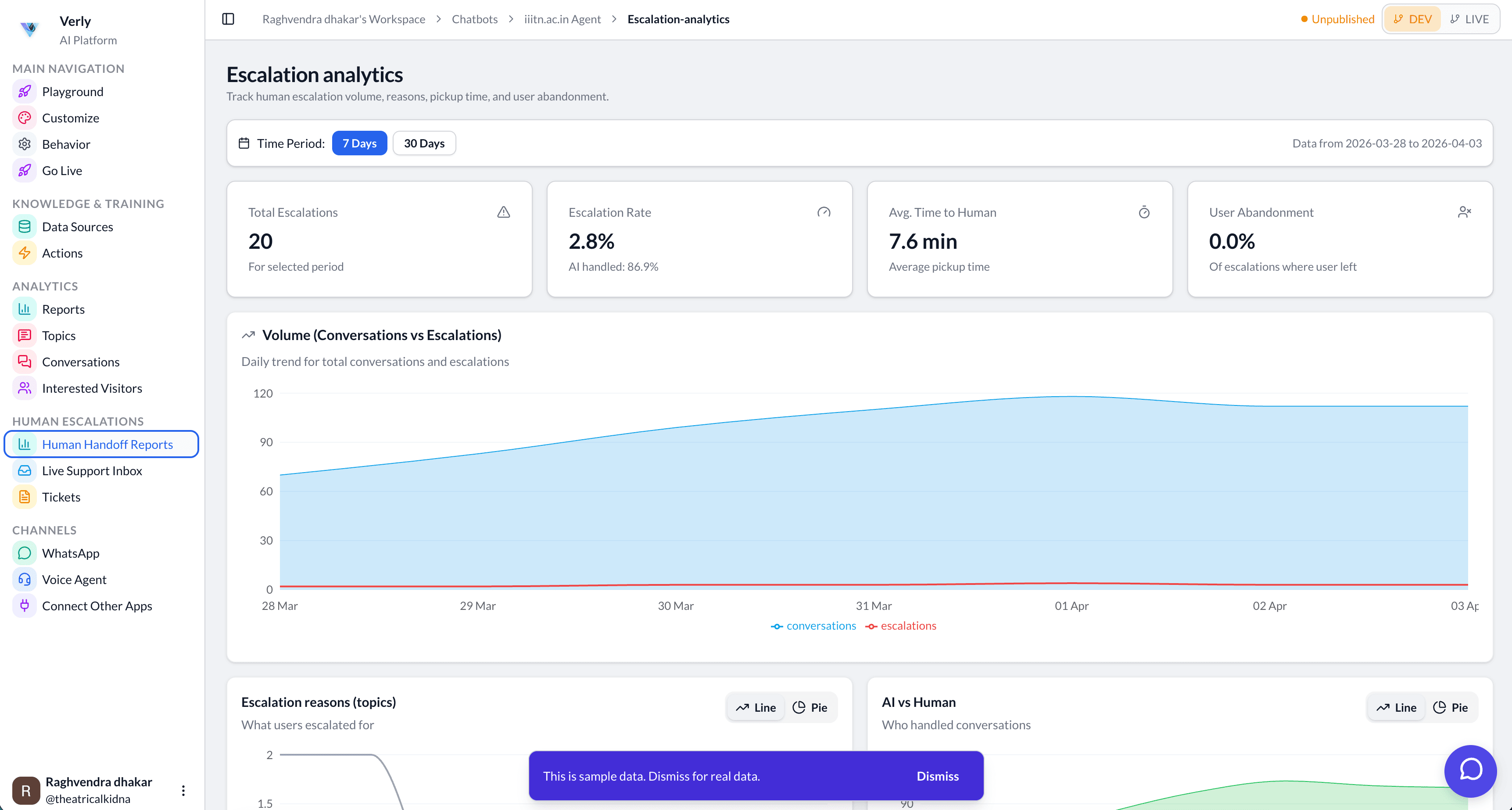Open the floating chat bubble icon
Image resolution: width=1512 pixels, height=810 pixels.
coord(1470,770)
